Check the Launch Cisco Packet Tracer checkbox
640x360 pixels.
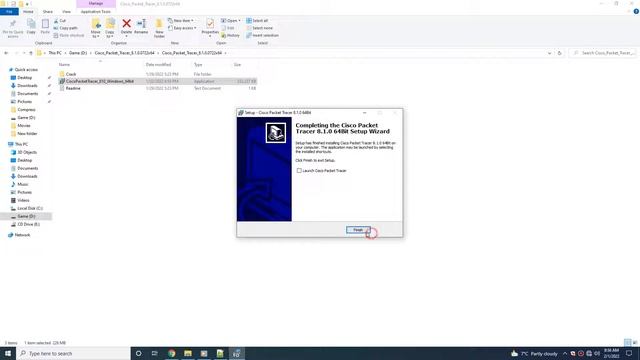click(299, 171)
